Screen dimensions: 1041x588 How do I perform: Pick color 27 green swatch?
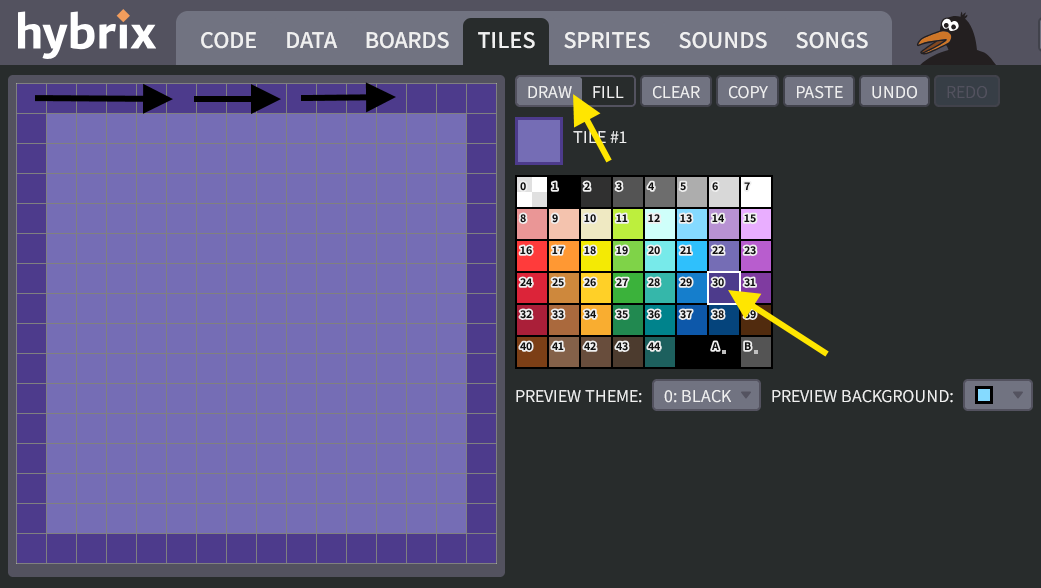(x=628, y=288)
